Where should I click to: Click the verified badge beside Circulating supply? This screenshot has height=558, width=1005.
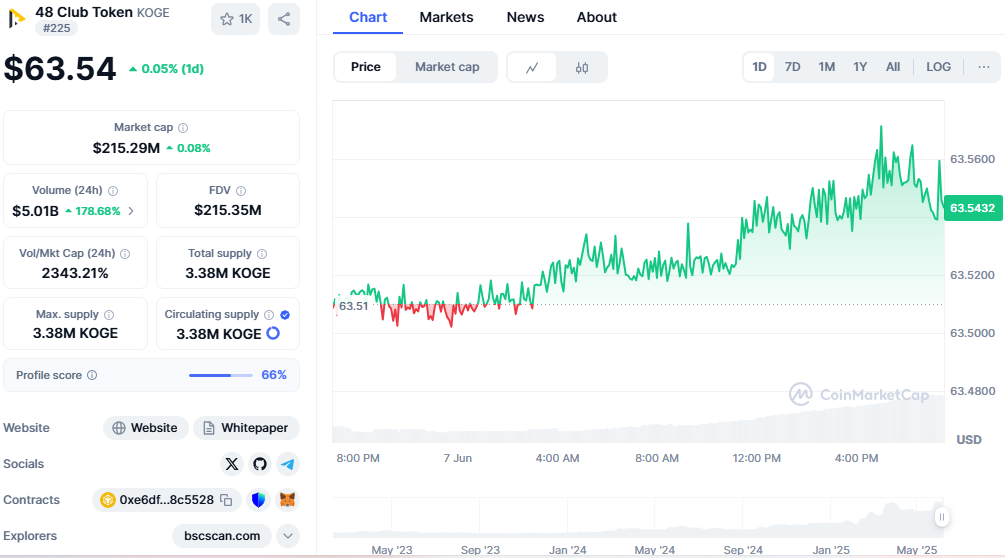point(285,315)
